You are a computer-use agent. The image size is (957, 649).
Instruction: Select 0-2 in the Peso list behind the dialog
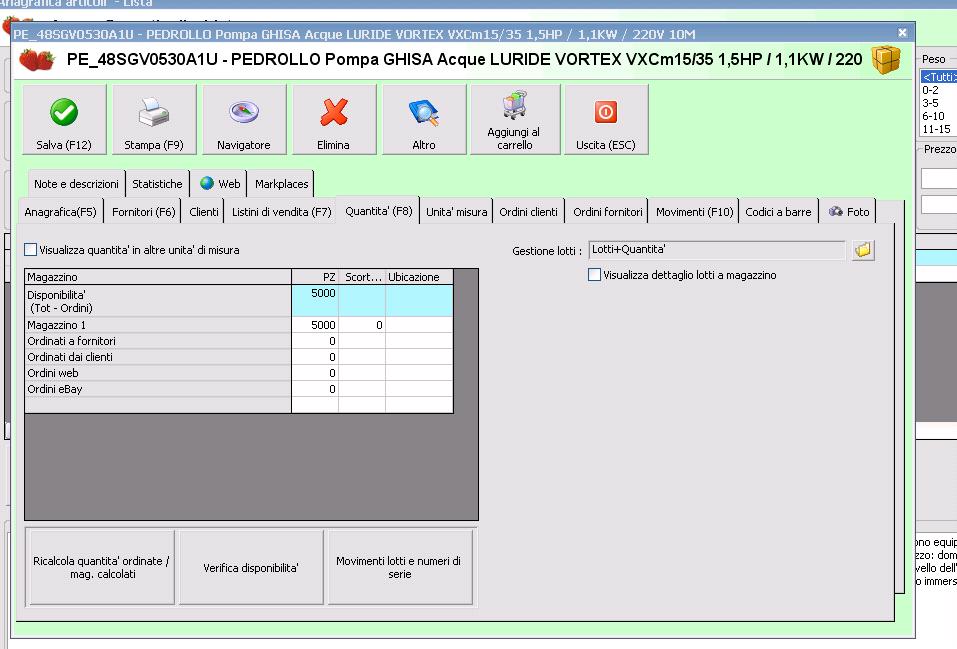[937, 90]
